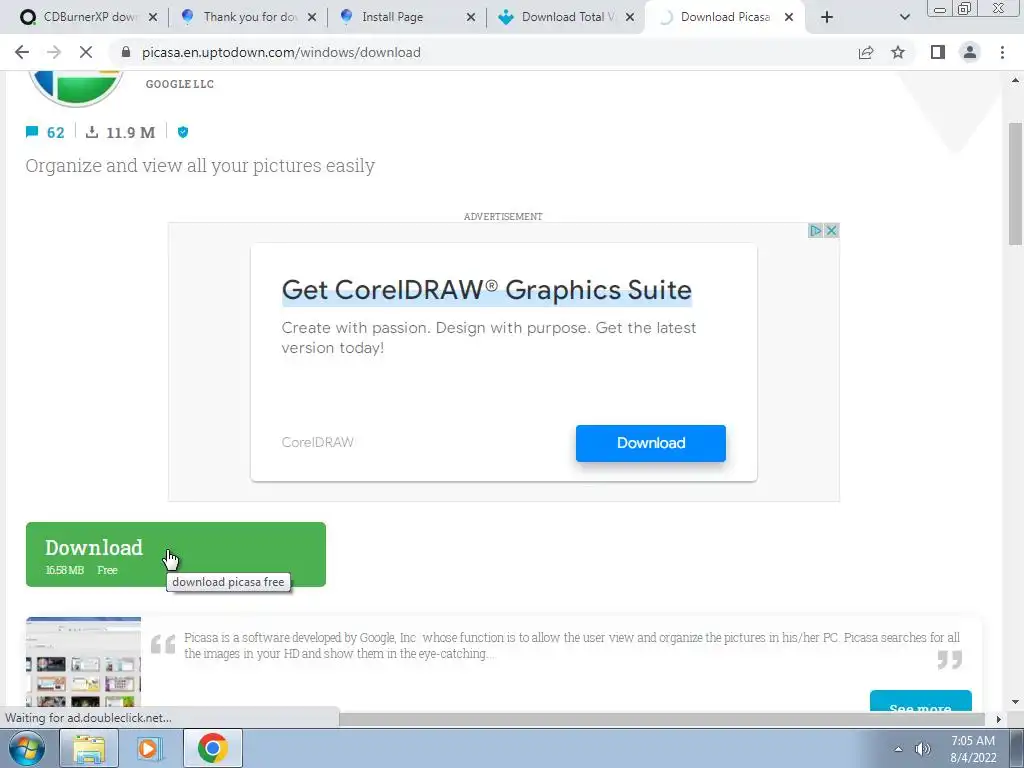Expand the tab search dropdown

pyautogui.click(x=904, y=17)
